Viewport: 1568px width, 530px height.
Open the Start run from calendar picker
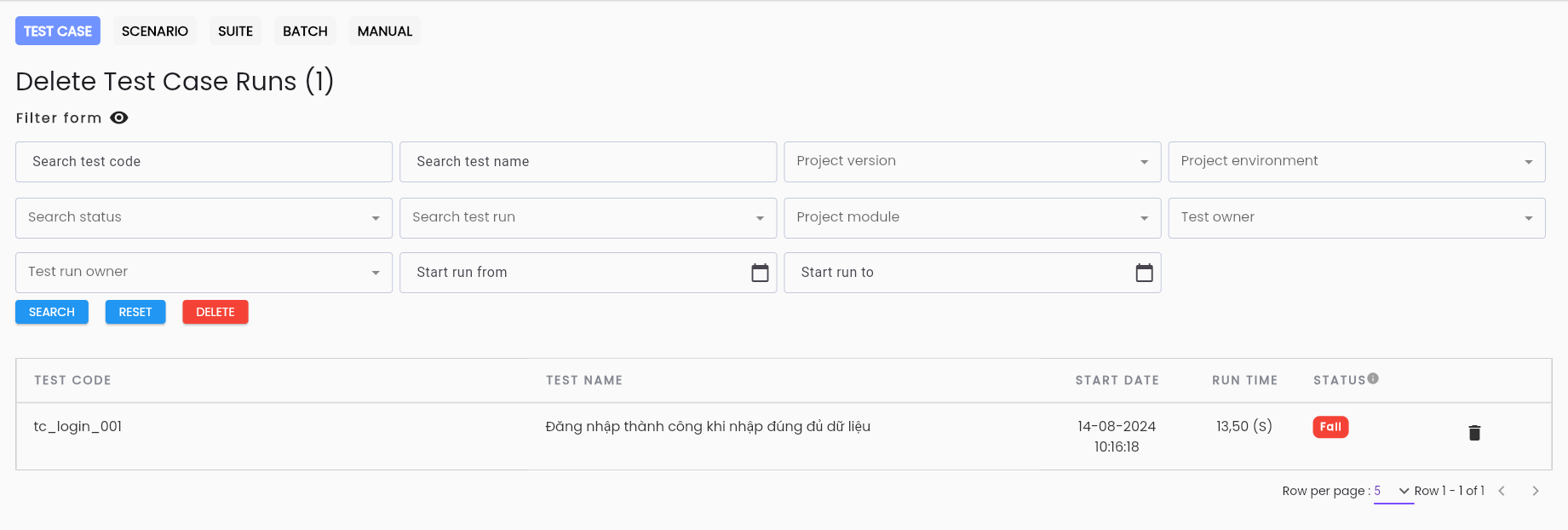pyautogui.click(x=760, y=273)
